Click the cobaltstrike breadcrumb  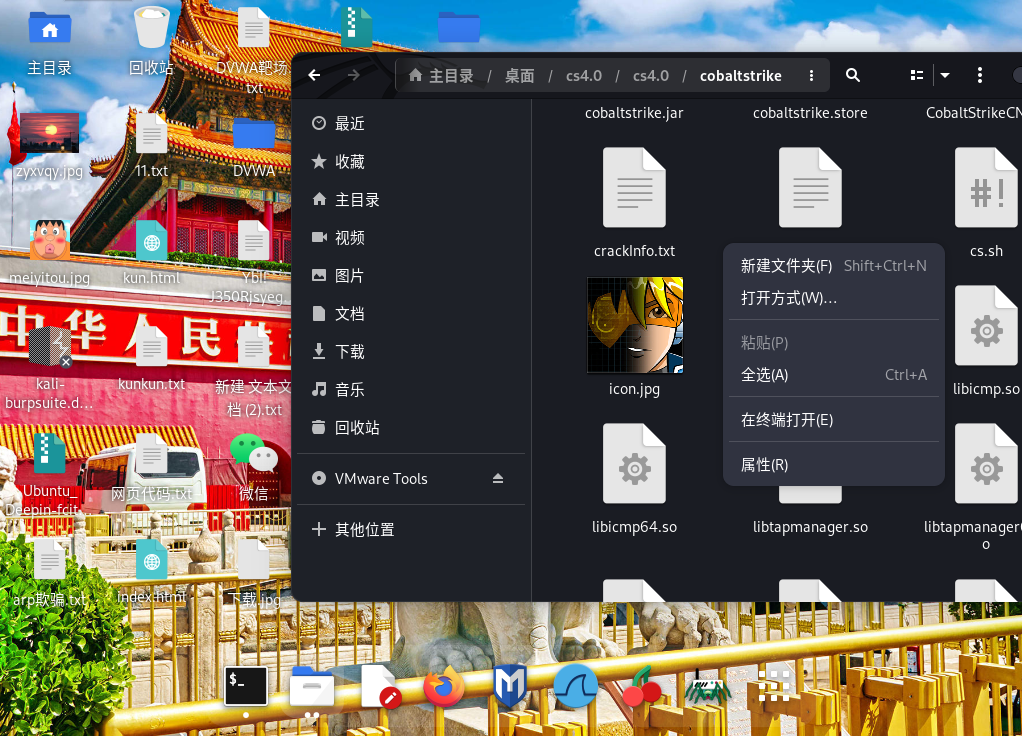740,76
